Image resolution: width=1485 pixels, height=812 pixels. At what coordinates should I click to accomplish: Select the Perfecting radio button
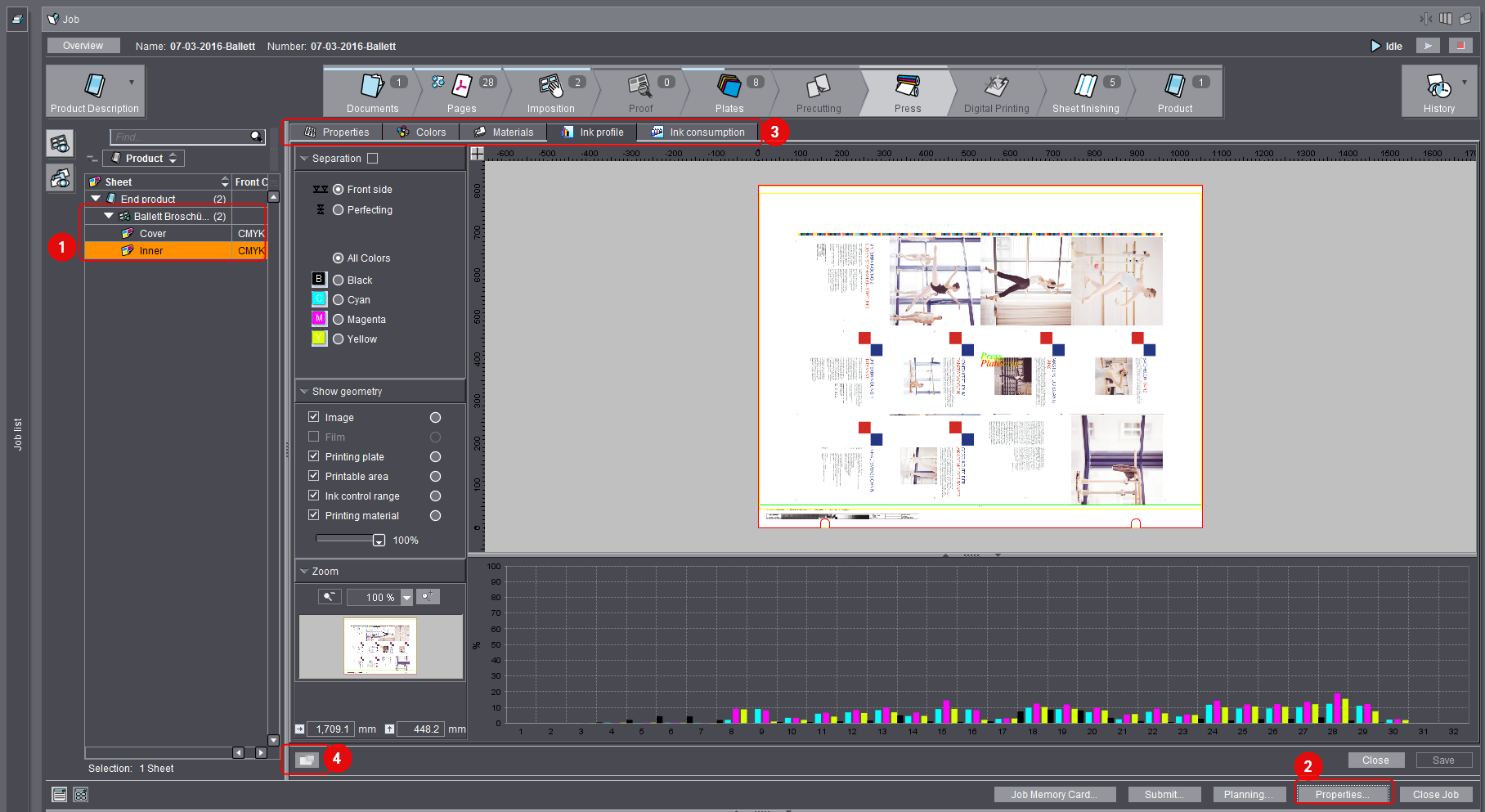pos(339,209)
